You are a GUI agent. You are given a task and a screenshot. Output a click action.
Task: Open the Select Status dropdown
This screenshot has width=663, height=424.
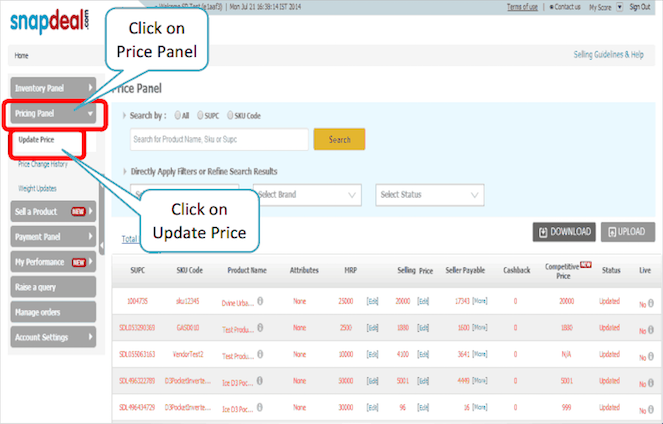430,194
